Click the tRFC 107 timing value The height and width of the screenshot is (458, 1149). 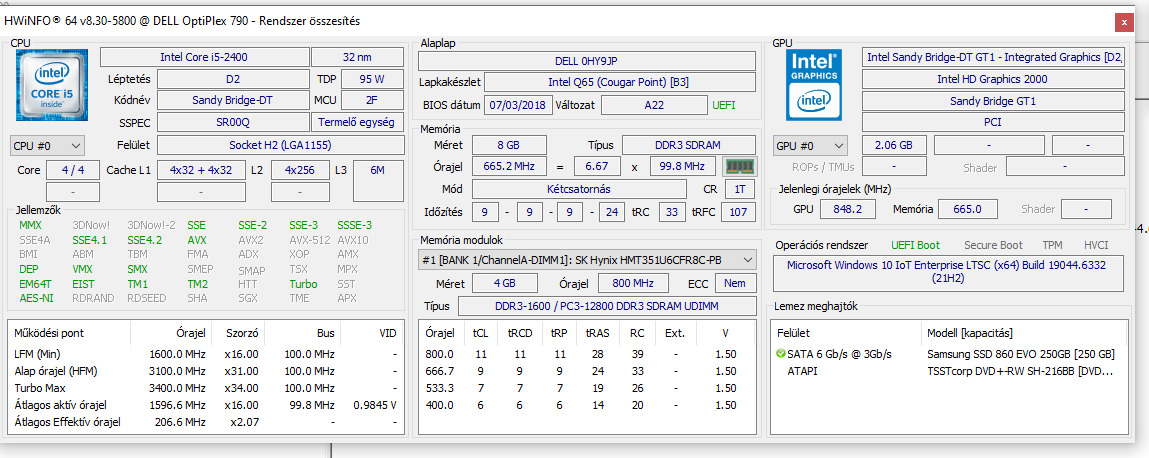tap(739, 213)
